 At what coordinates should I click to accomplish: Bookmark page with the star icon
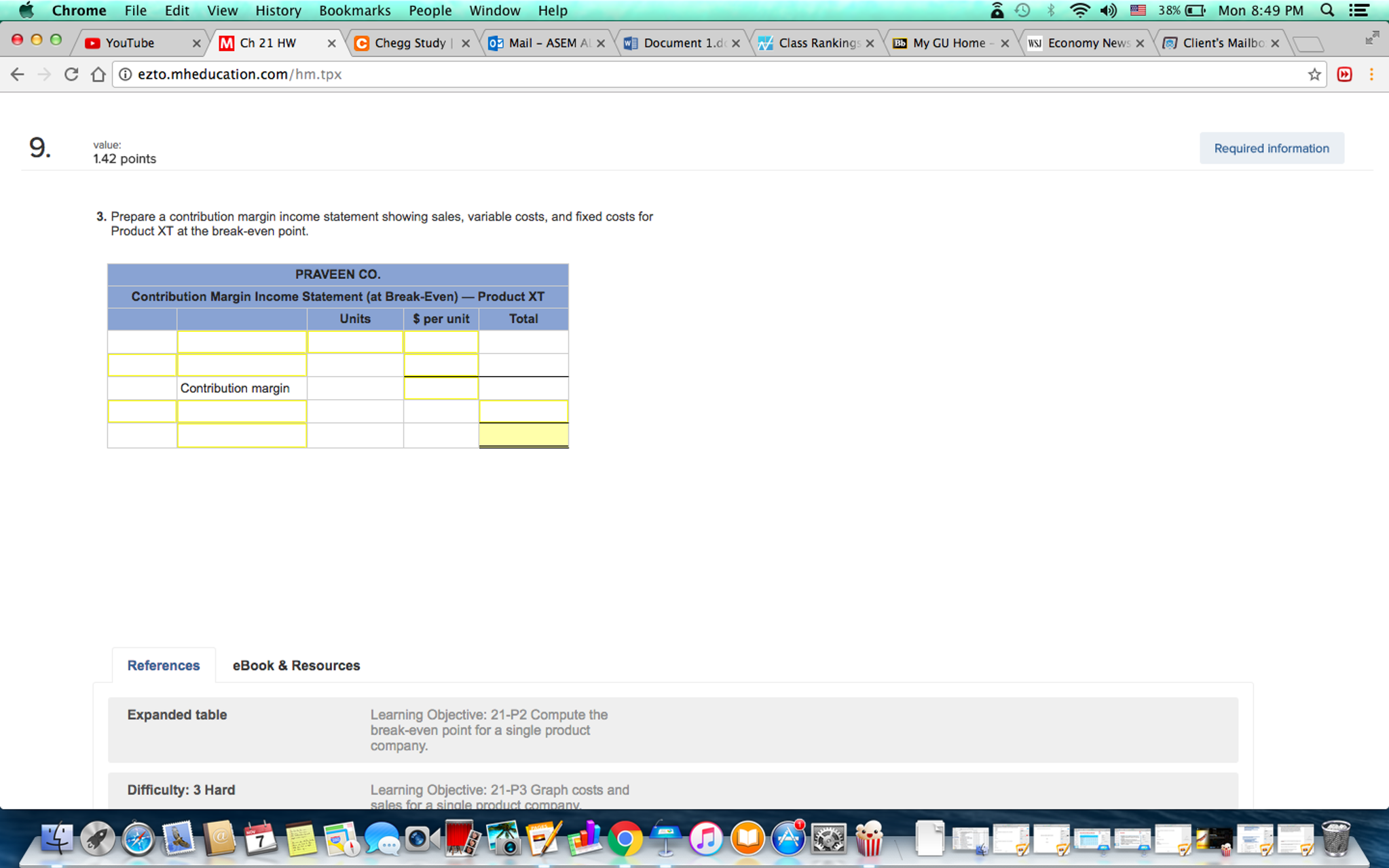(1314, 75)
